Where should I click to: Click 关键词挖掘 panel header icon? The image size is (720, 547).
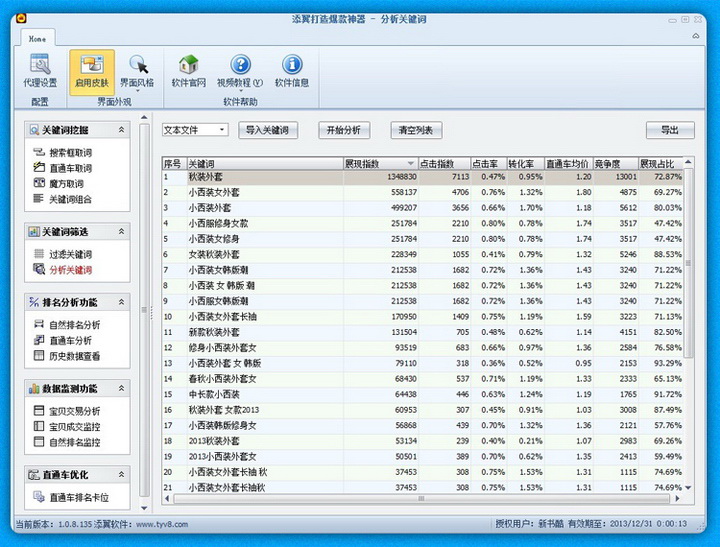pyautogui.click(x=34, y=130)
